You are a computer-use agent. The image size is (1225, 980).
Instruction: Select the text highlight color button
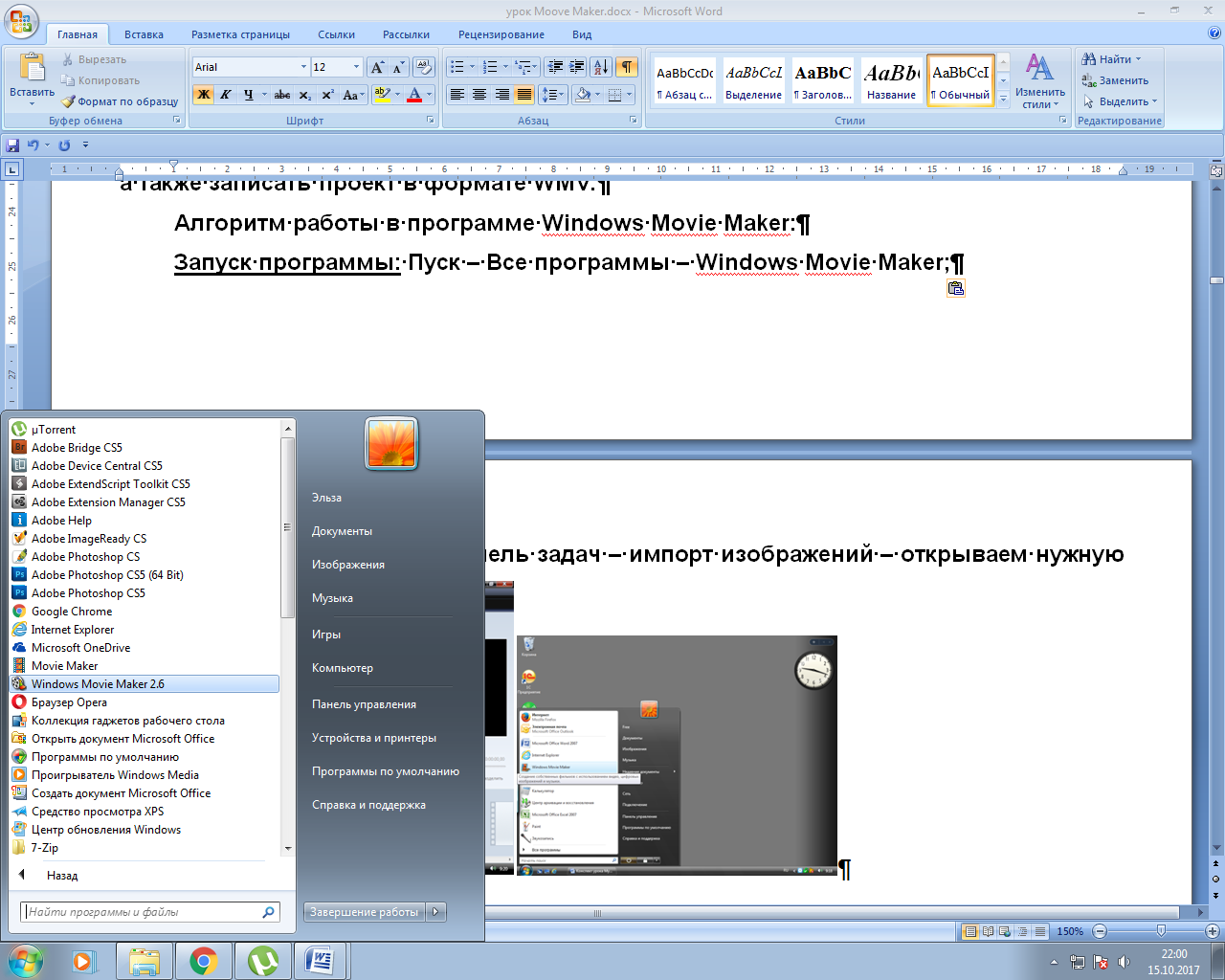point(382,95)
